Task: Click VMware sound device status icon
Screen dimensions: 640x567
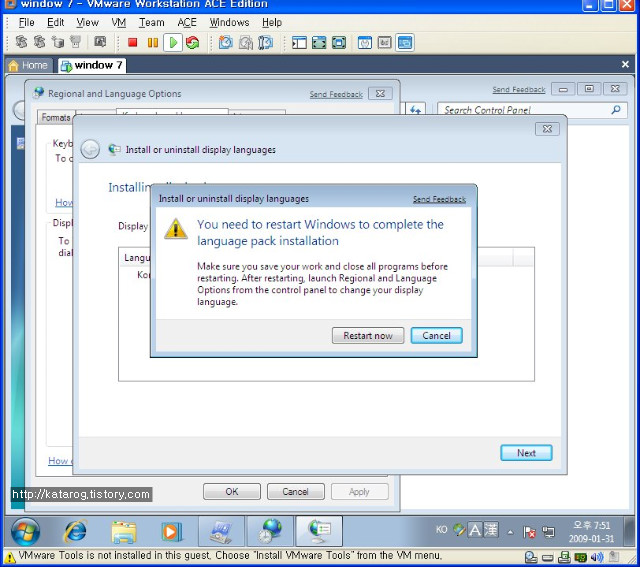Action: (597, 557)
